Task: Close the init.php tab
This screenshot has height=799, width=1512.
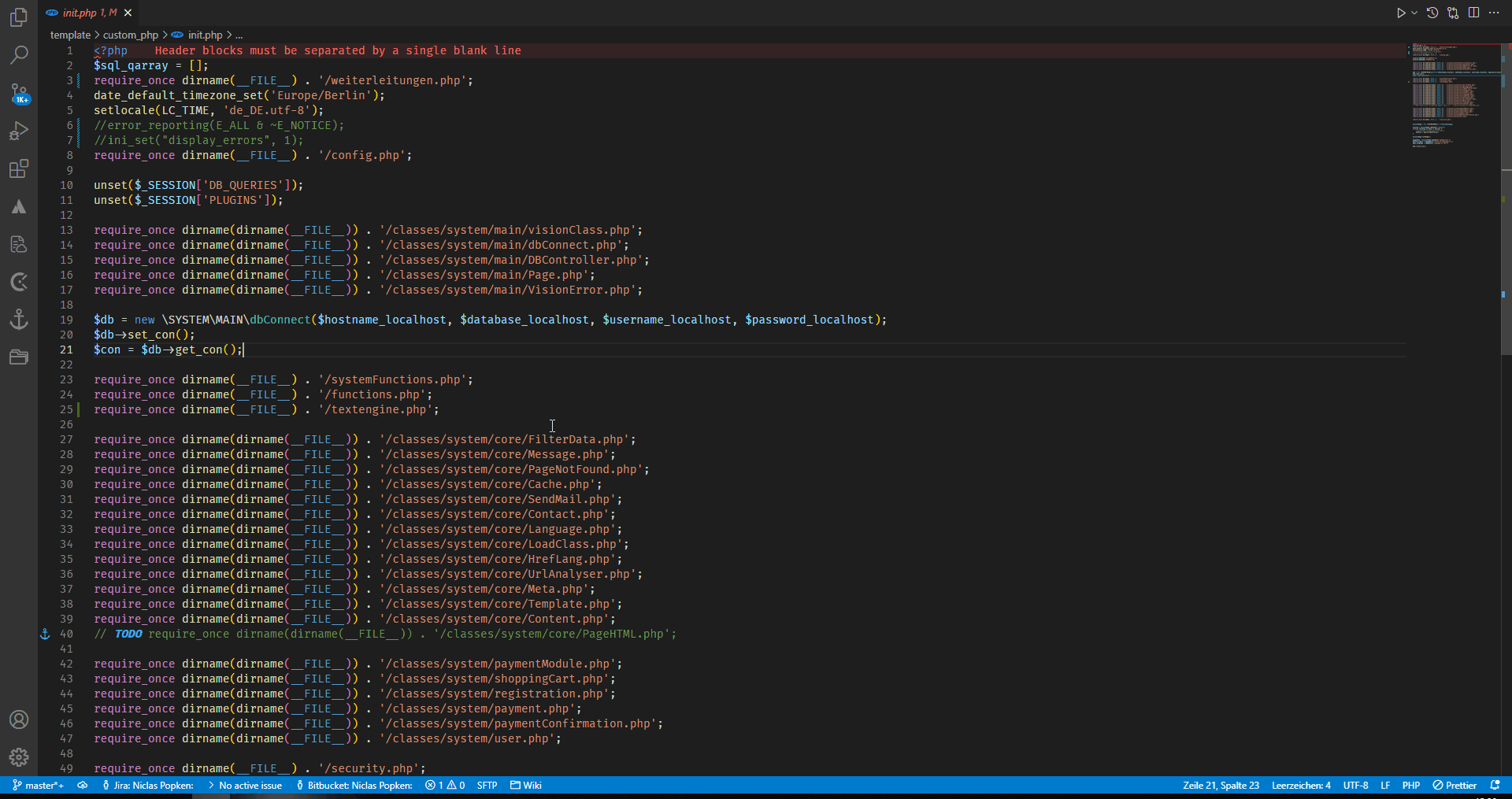Action: (128, 13)
